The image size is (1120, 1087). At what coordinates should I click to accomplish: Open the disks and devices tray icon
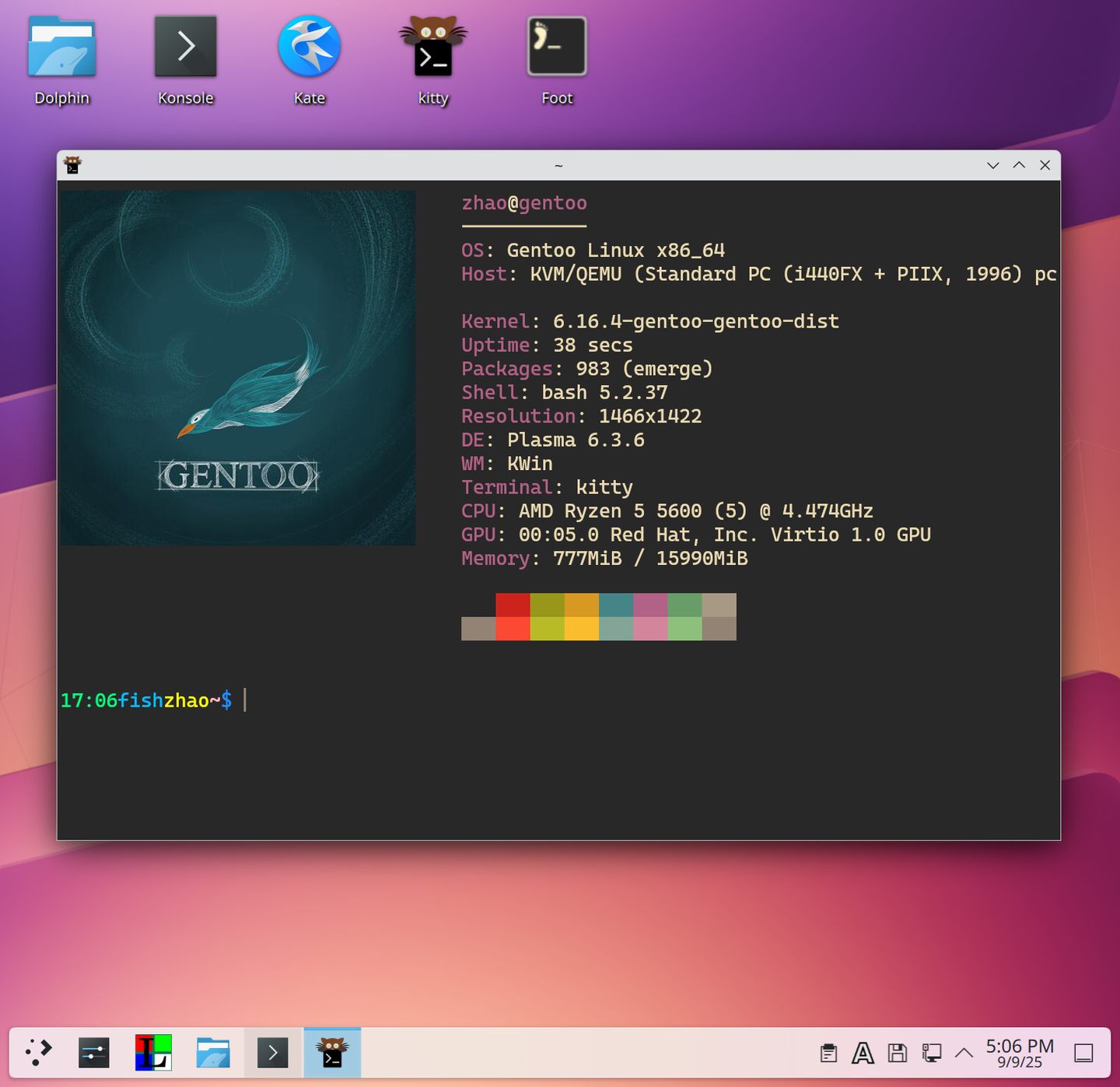[x=897, y=1053]
